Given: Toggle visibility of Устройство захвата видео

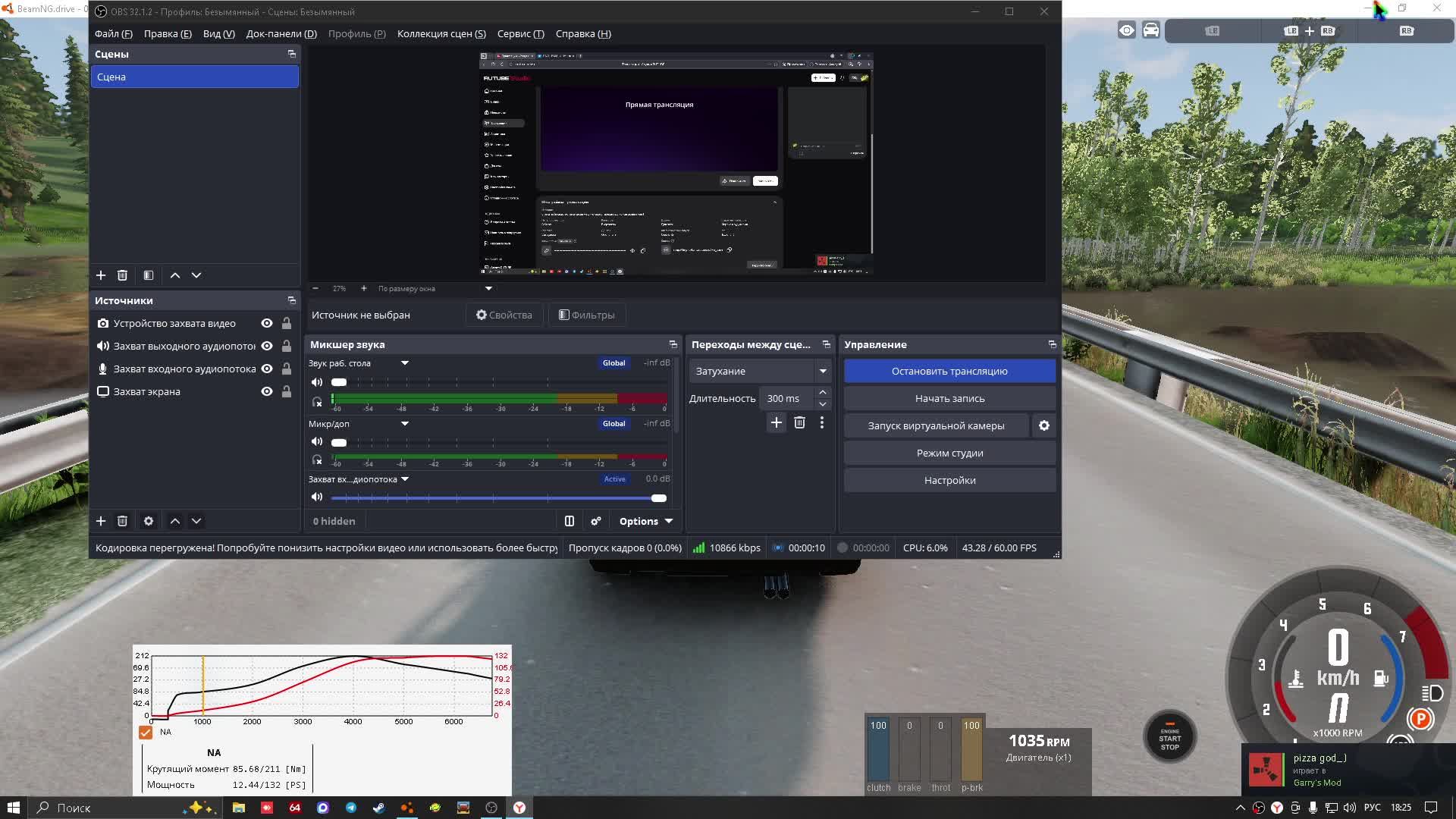Looking at the screenshot, I should (267, 323).
